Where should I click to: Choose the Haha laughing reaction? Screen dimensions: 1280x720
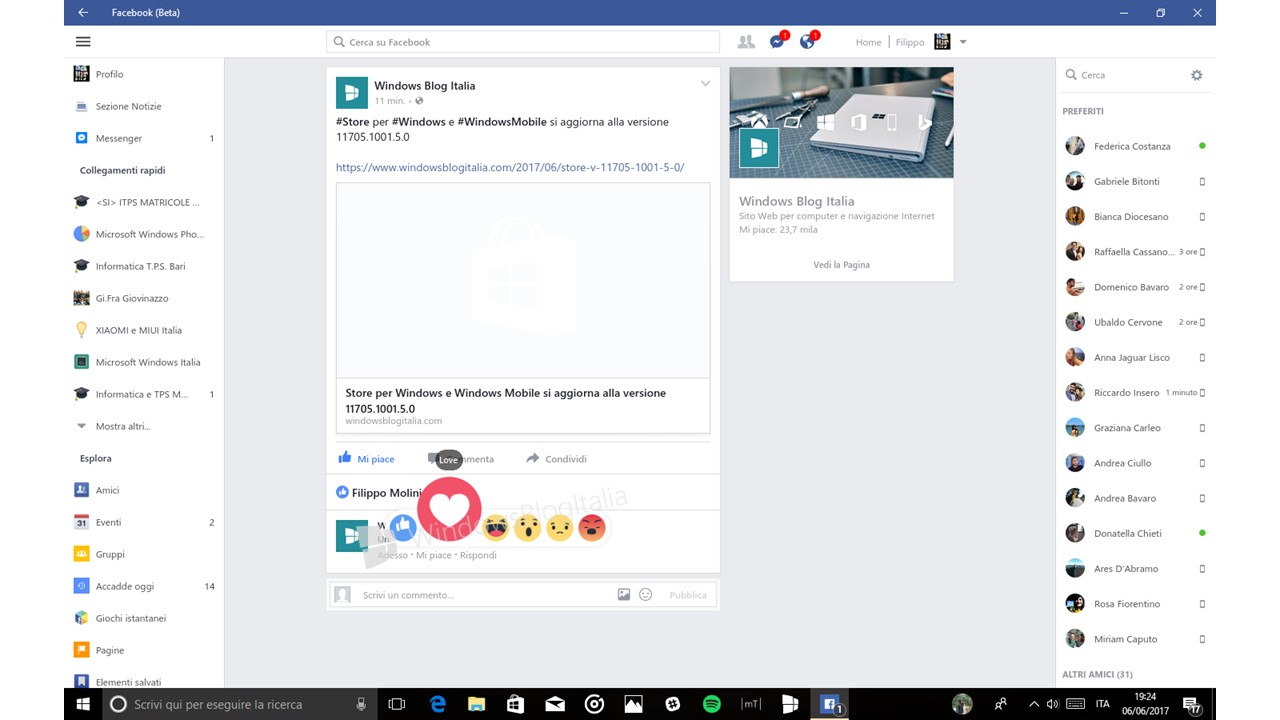click(x=495, y=527)
